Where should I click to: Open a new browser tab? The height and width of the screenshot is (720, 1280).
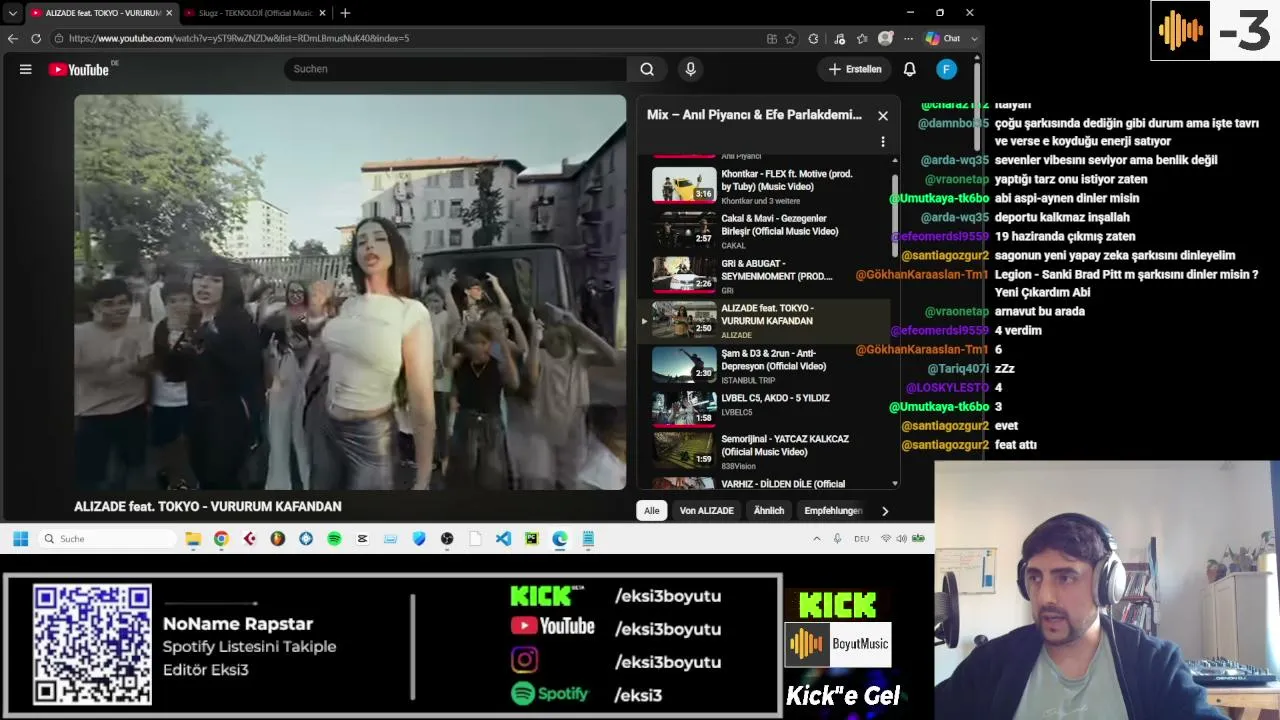(x=345, y=13)
